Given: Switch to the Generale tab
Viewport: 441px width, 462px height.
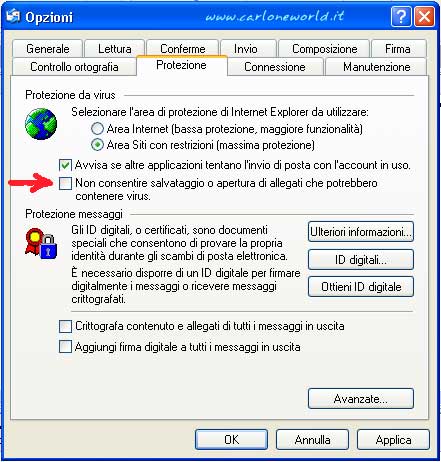Looking at the screenshot, I should coord(48,49).
